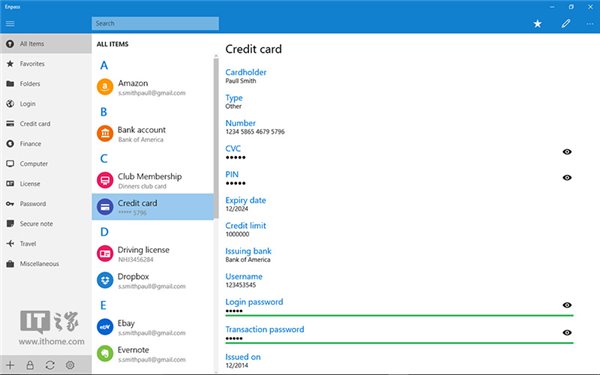Screen dimensions: 600x375
Task: Open Folders in sidebar
Action: (x=46, y=83)
